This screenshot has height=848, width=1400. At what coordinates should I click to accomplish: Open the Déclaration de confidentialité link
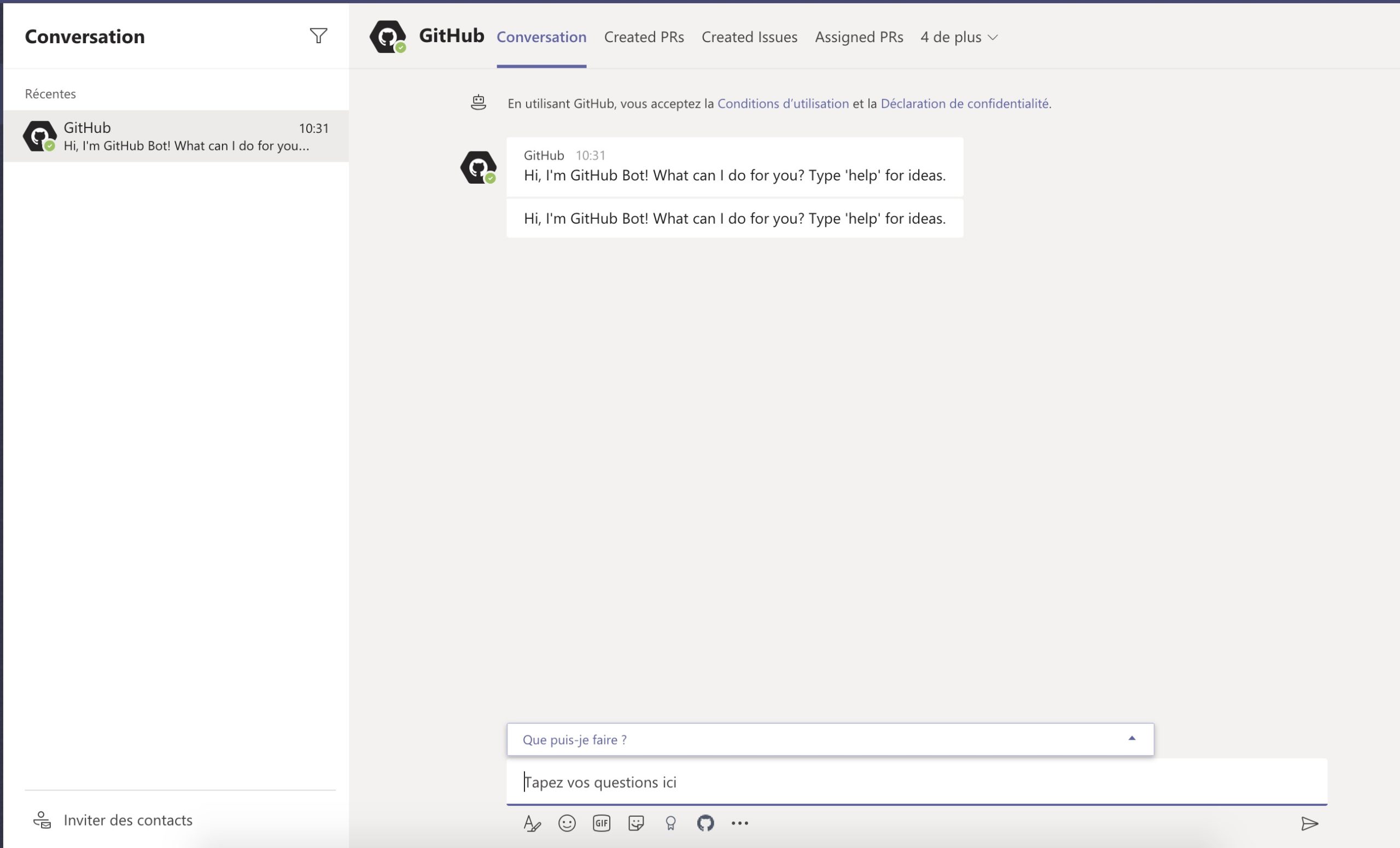click(x=964, y=103)
